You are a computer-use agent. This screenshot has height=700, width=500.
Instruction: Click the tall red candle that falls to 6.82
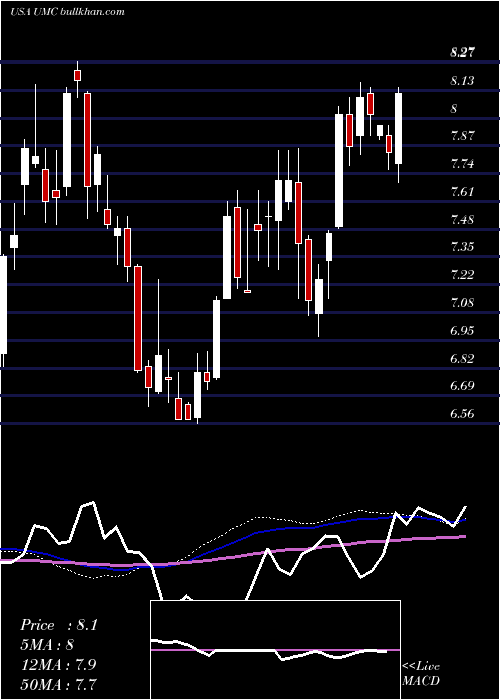click(x=138, y=318)
